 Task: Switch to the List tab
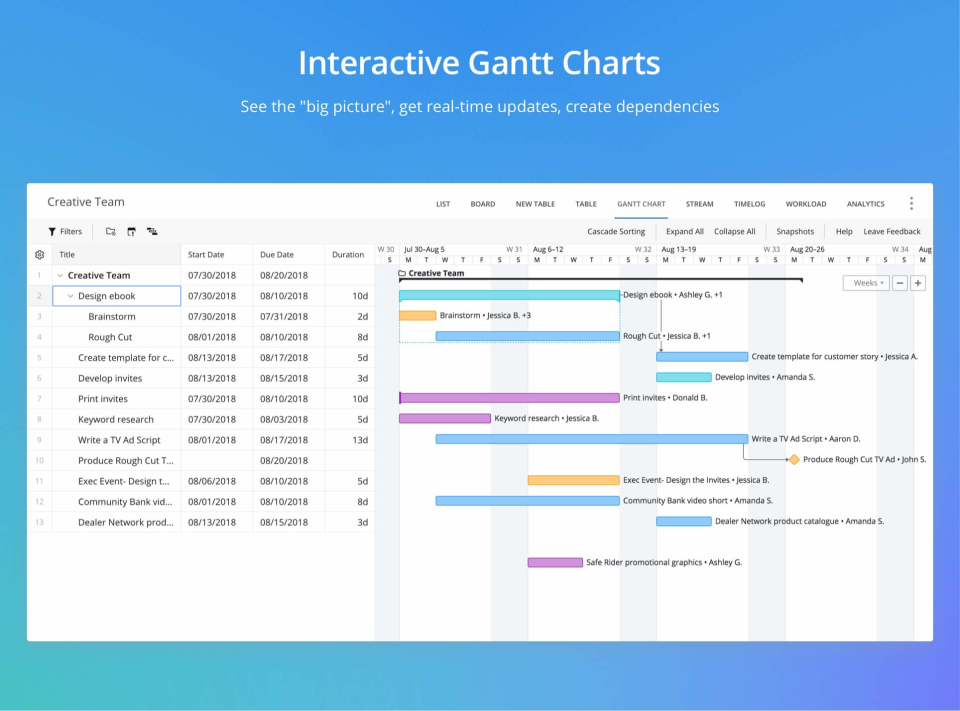tap(443, 204)
